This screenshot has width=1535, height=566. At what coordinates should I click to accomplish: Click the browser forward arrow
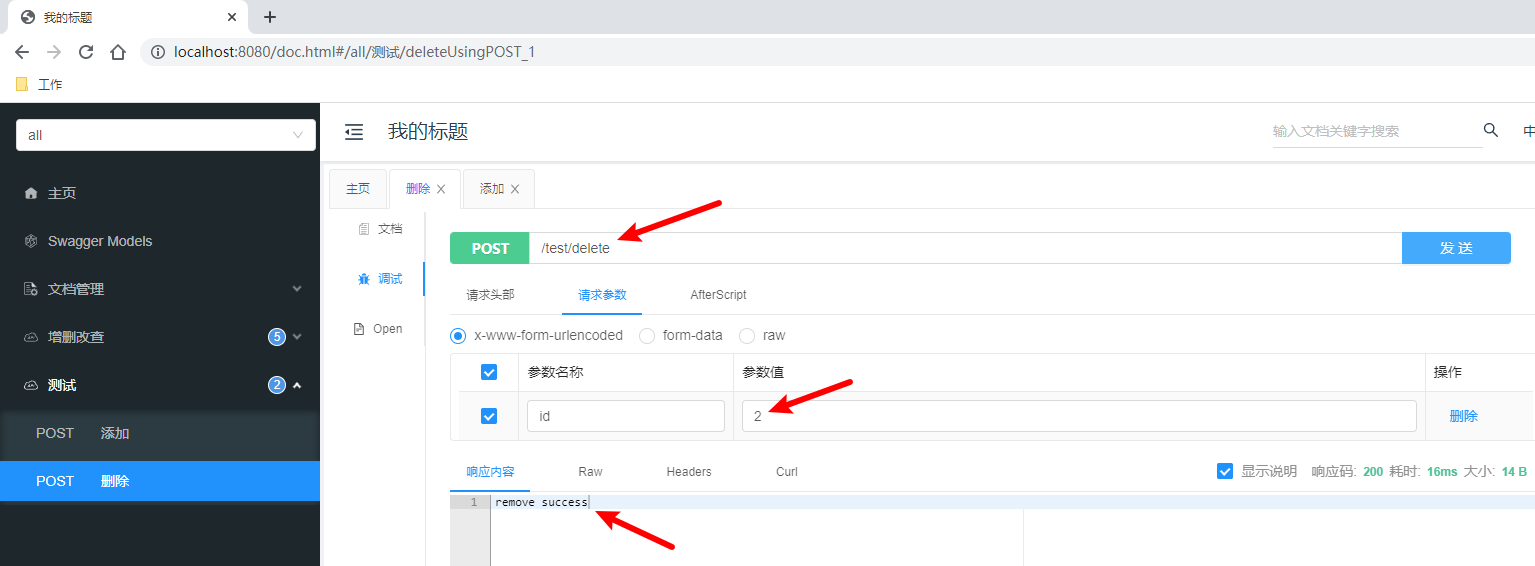coord(54,52)
